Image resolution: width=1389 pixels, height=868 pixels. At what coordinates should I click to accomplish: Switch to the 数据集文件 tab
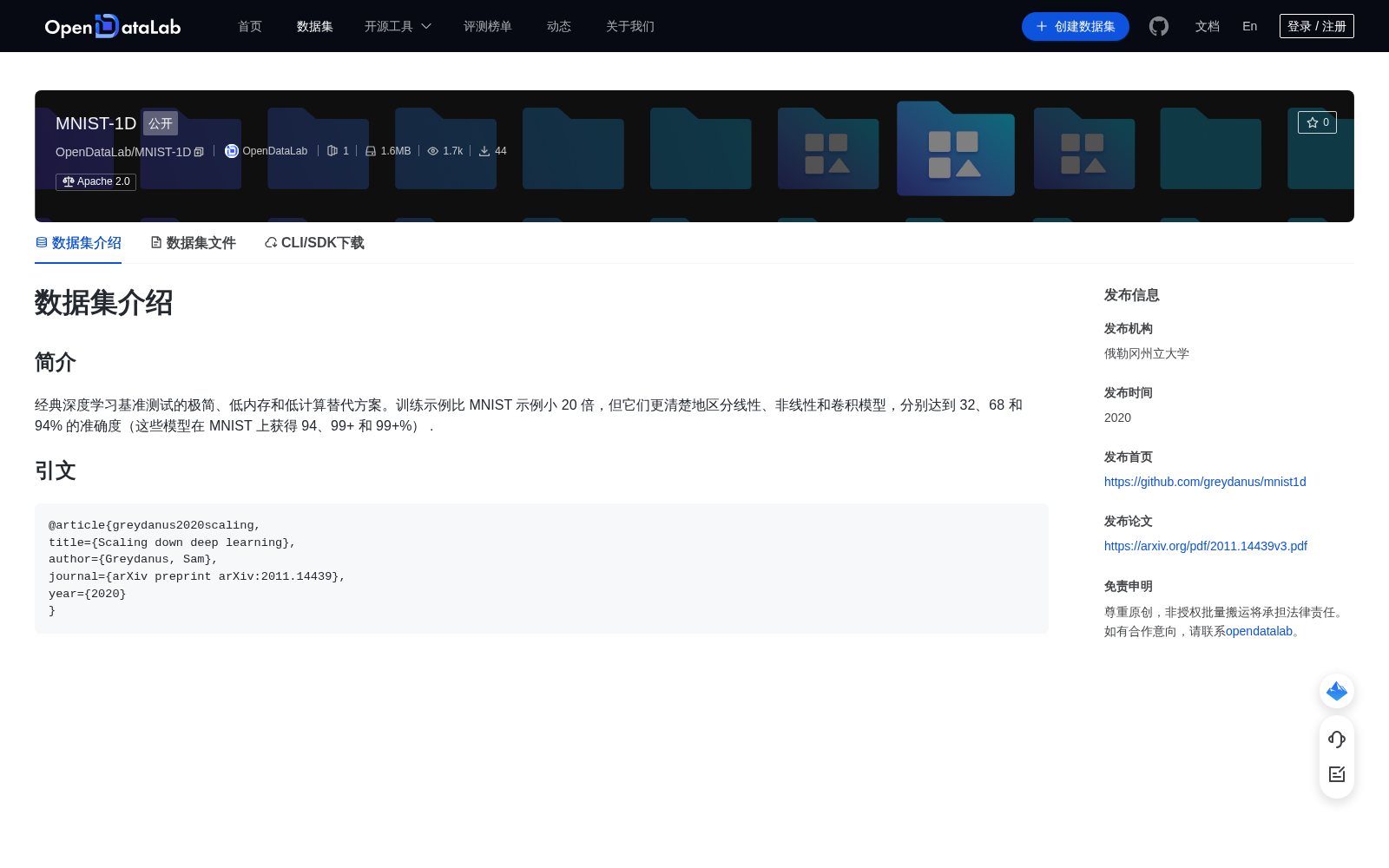(193, 243)
